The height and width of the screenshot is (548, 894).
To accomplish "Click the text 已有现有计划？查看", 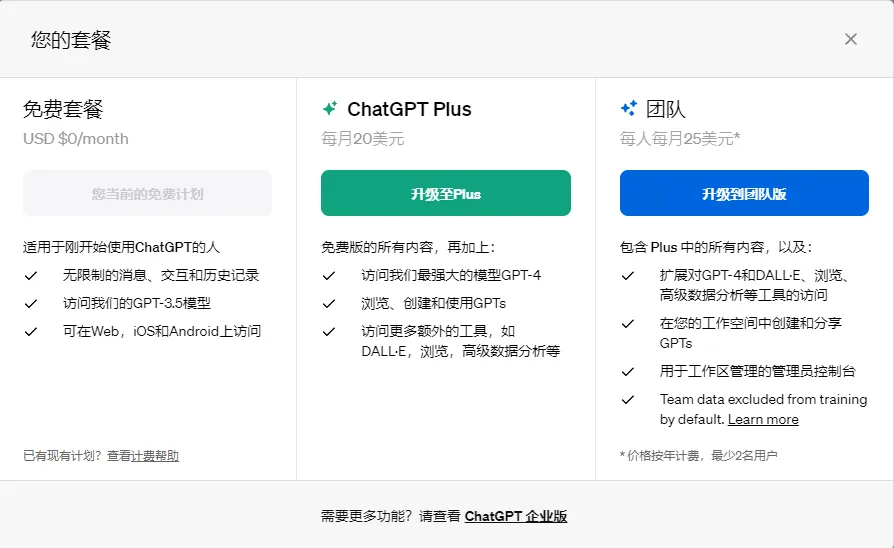I will [x=77, y=456].
